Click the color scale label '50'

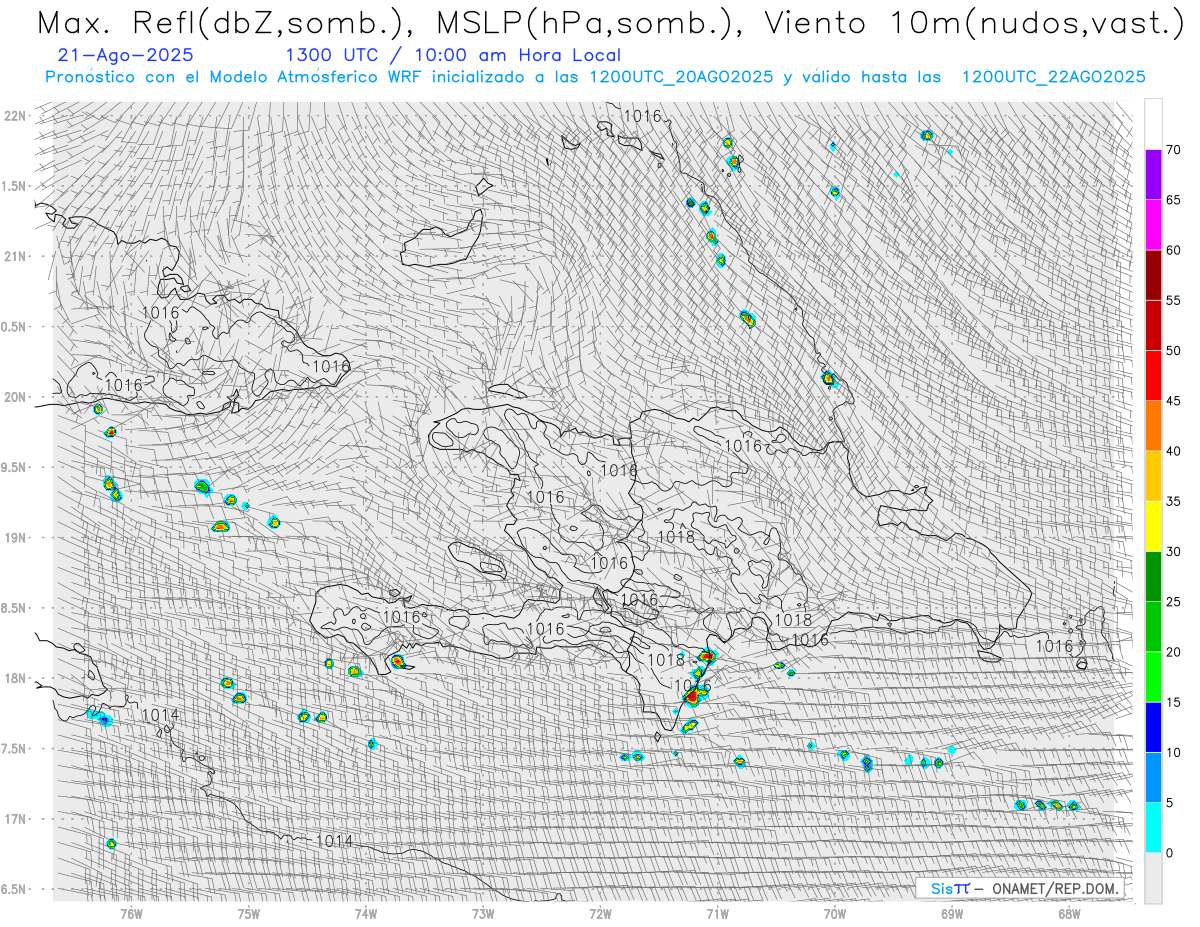[x=1173, y=351]
